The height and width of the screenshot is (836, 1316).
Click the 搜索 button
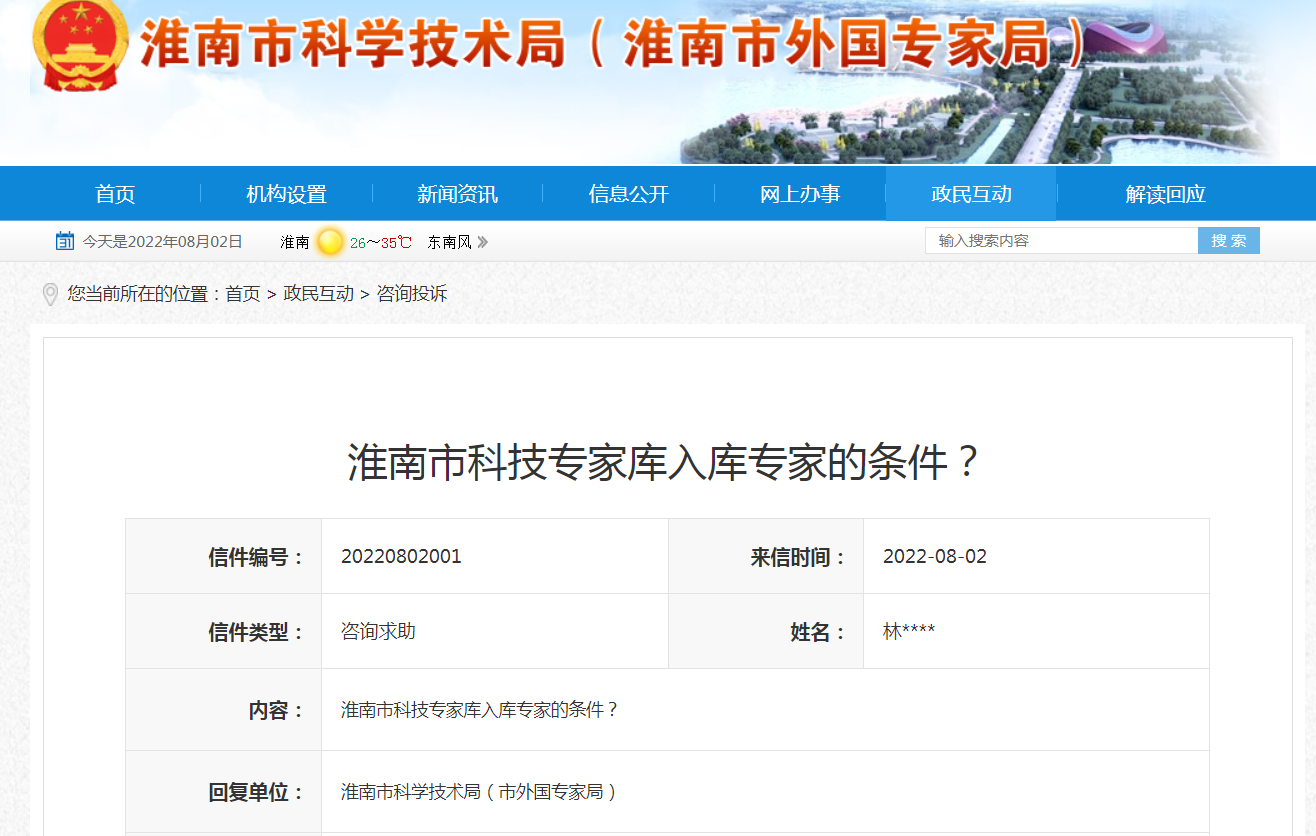[1229, 241]
